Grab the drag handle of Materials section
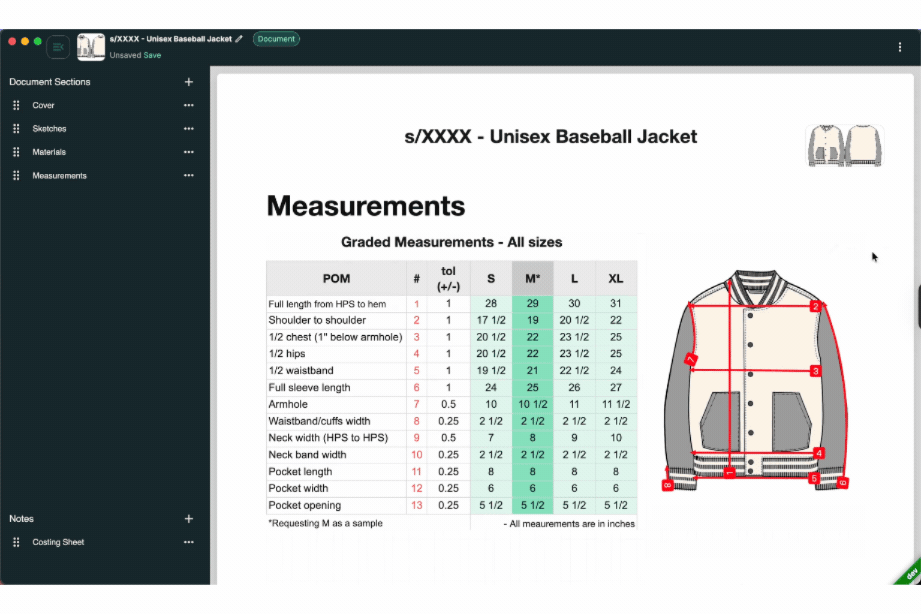The image size is (921, 614). [16, 152]
